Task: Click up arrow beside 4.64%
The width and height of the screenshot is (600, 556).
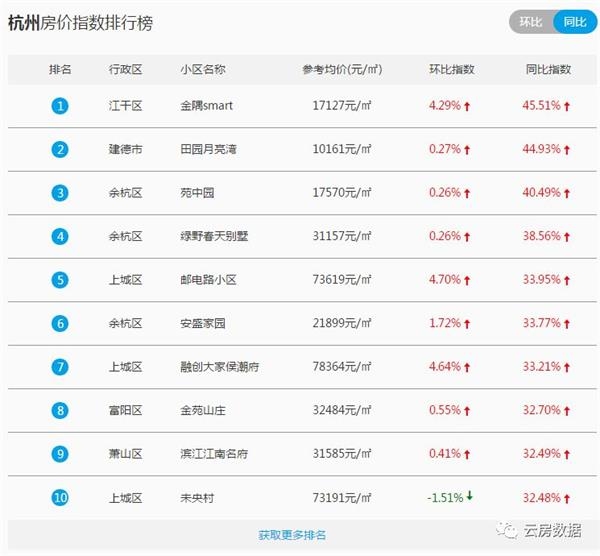Action: (x=467, y=368)
